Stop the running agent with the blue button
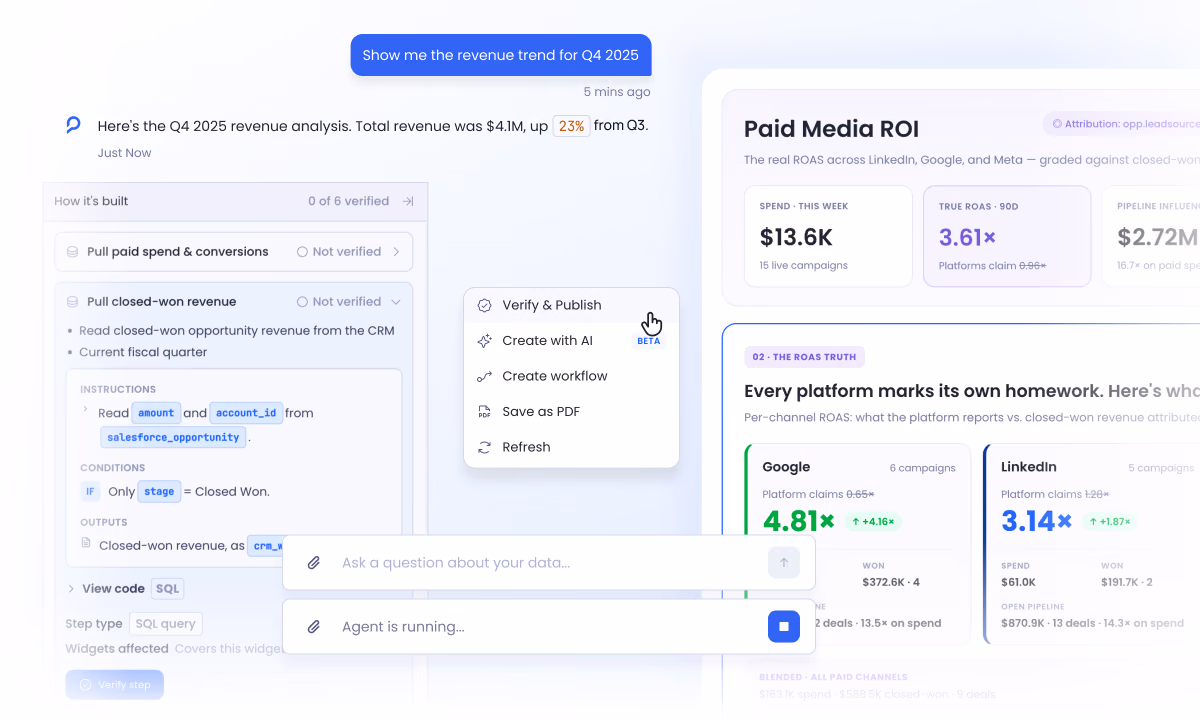The width and height of the screenshot is (1200, 720). coord(784,627)
